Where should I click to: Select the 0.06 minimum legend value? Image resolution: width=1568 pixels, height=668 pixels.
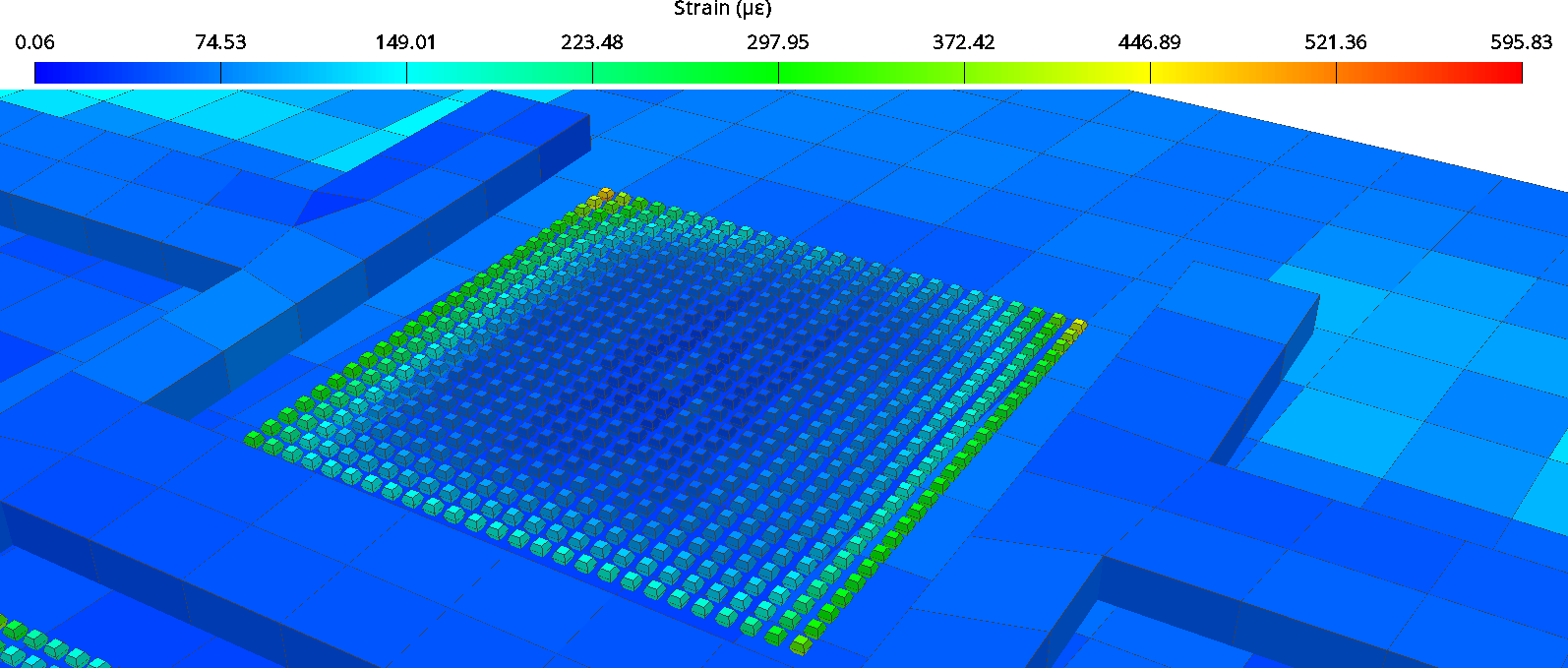pyautogui.click(x=35, y=42)
